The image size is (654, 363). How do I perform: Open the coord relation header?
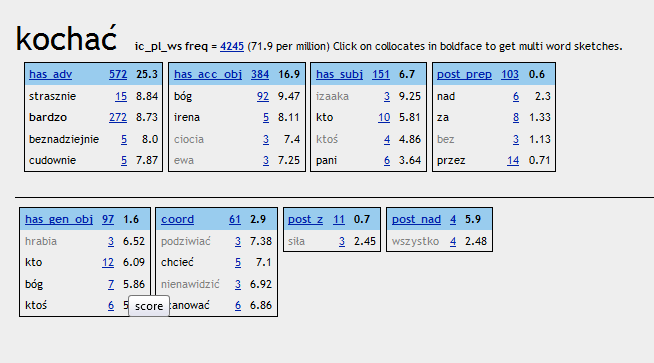(x=177, y=219)
